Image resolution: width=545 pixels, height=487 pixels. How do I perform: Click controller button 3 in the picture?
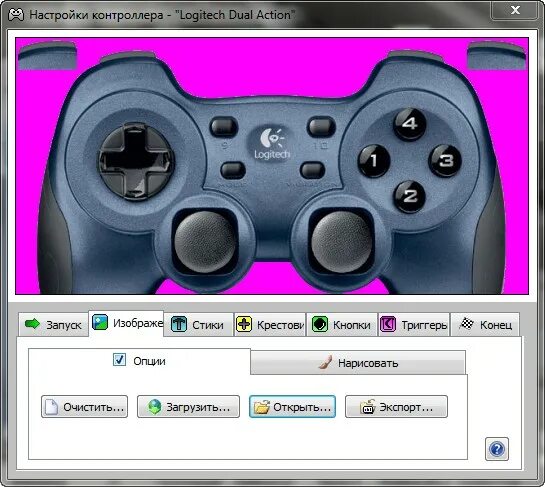(446, 160)
